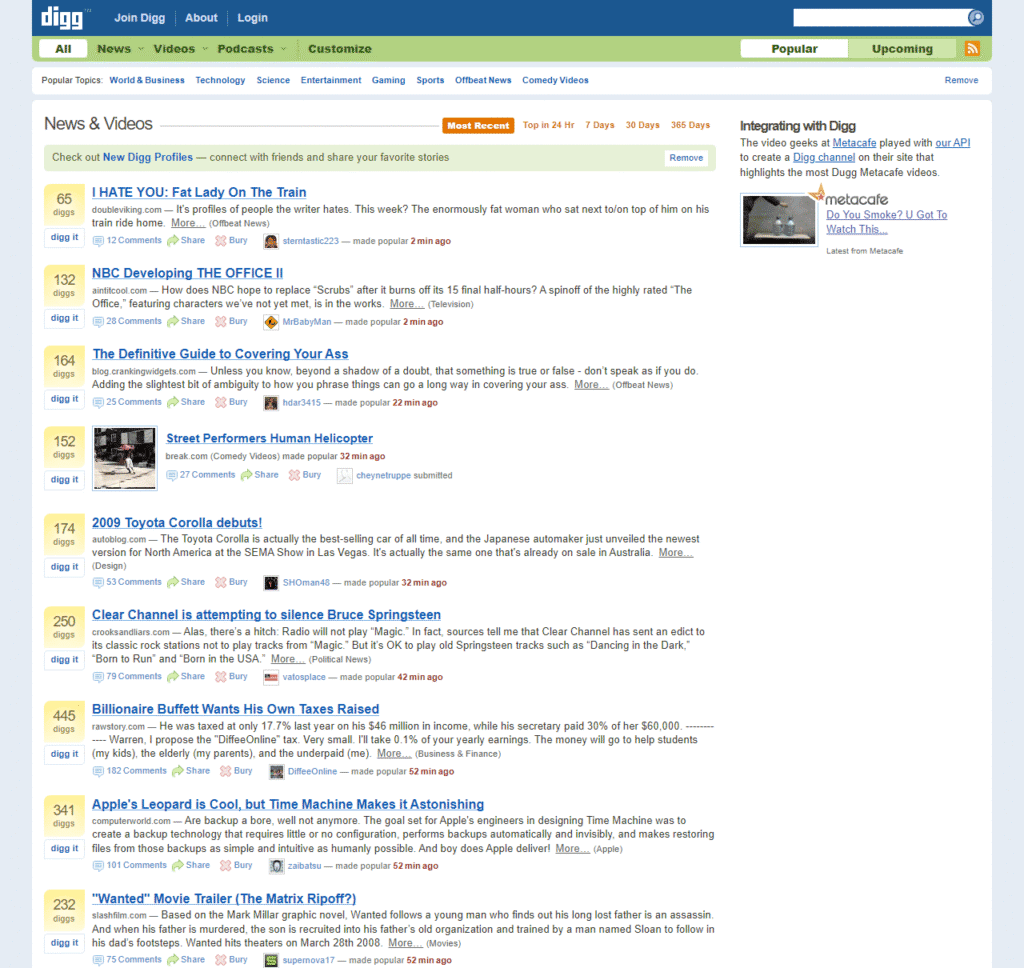Open comments icon for Billionaire Buffett story
The width and height of the screenshot is (1024, 968).
[98, 771]
